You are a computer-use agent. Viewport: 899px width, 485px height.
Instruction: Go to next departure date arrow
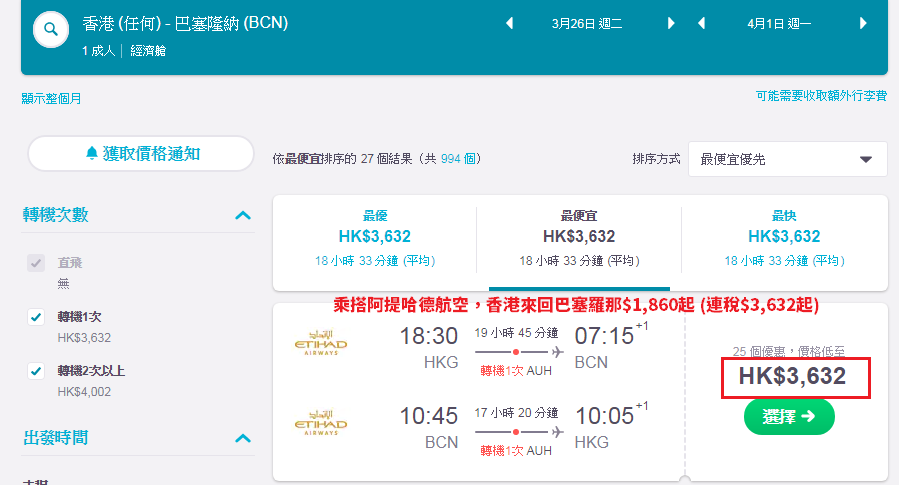(671, 24)
